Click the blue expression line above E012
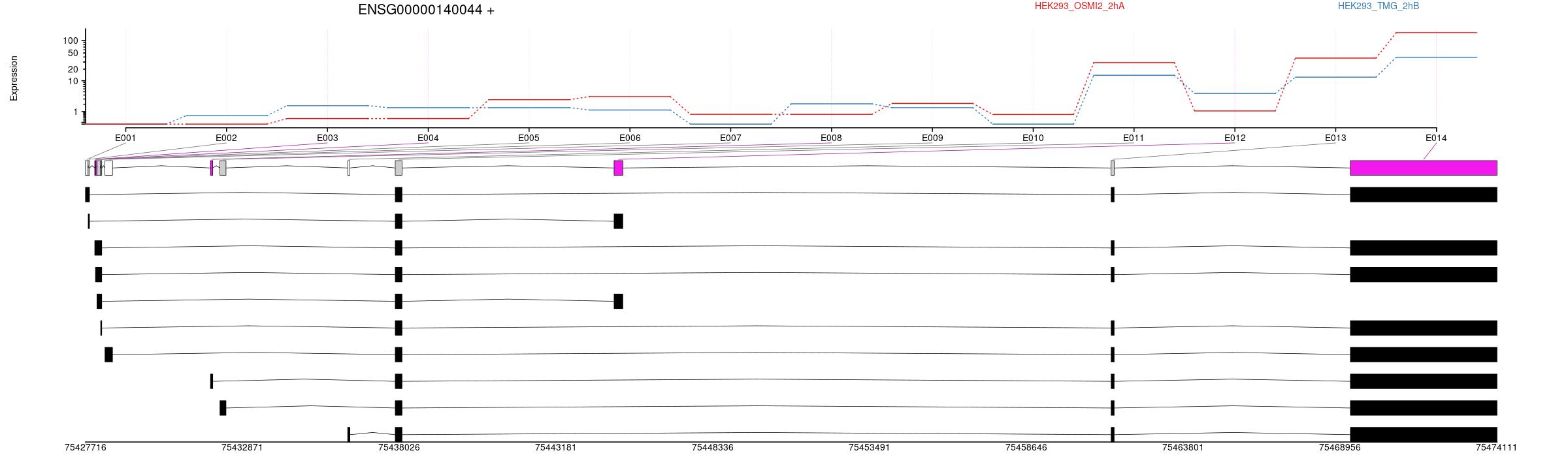The image size is (1568, 457). [x=1235, y=93]
